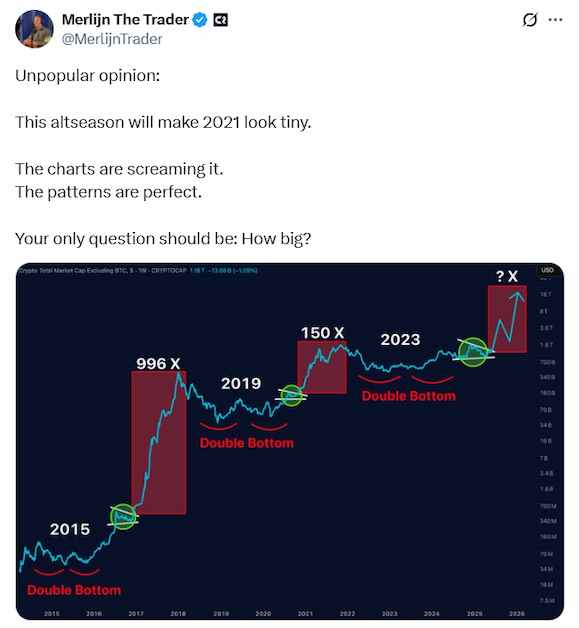579x628 pixels.
Task: Click the red projection box with arrow
Action: pos(507,319)
